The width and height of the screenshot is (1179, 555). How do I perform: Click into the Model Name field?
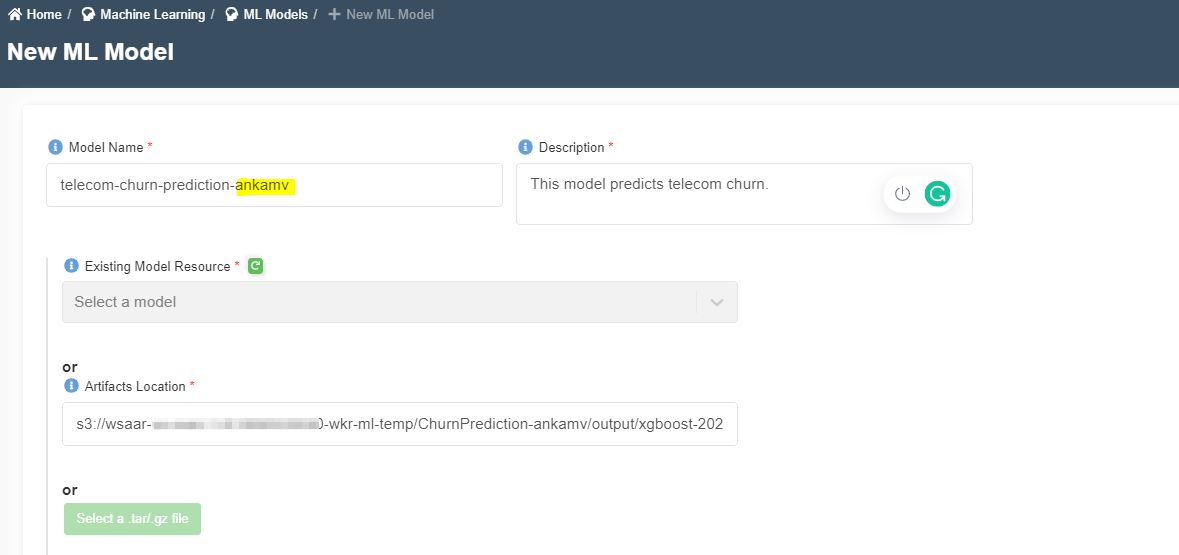coord(274,185)
